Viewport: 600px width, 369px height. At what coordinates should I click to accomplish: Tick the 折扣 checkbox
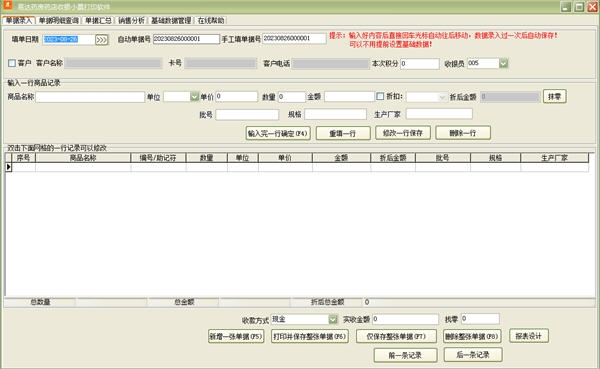pos(380,96)
